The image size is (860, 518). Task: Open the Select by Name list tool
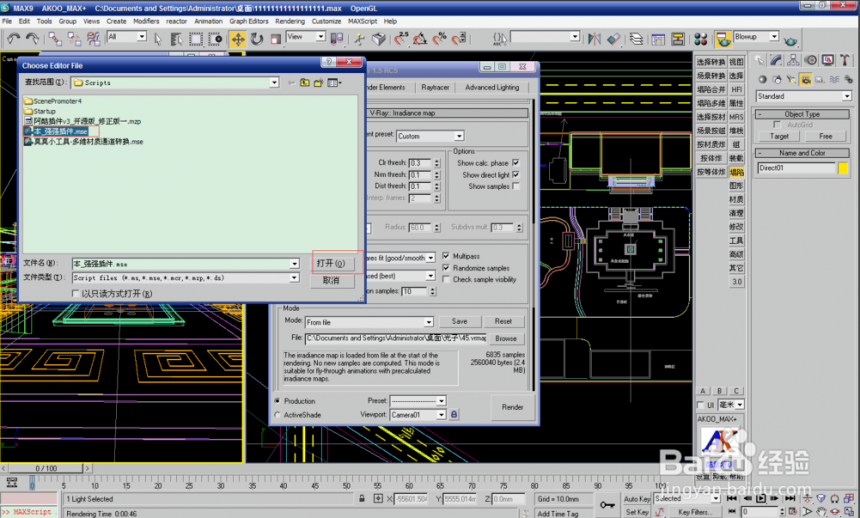coord(176,38)
